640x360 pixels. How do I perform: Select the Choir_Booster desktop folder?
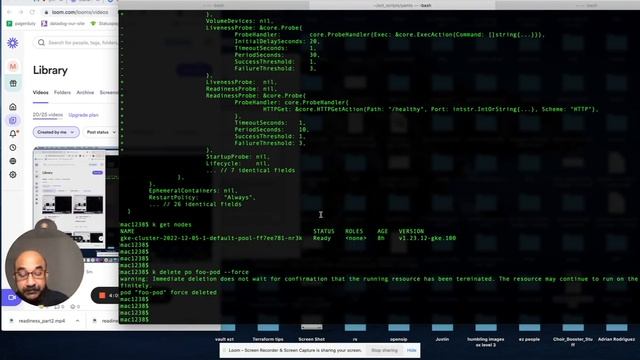pos(573,335)
